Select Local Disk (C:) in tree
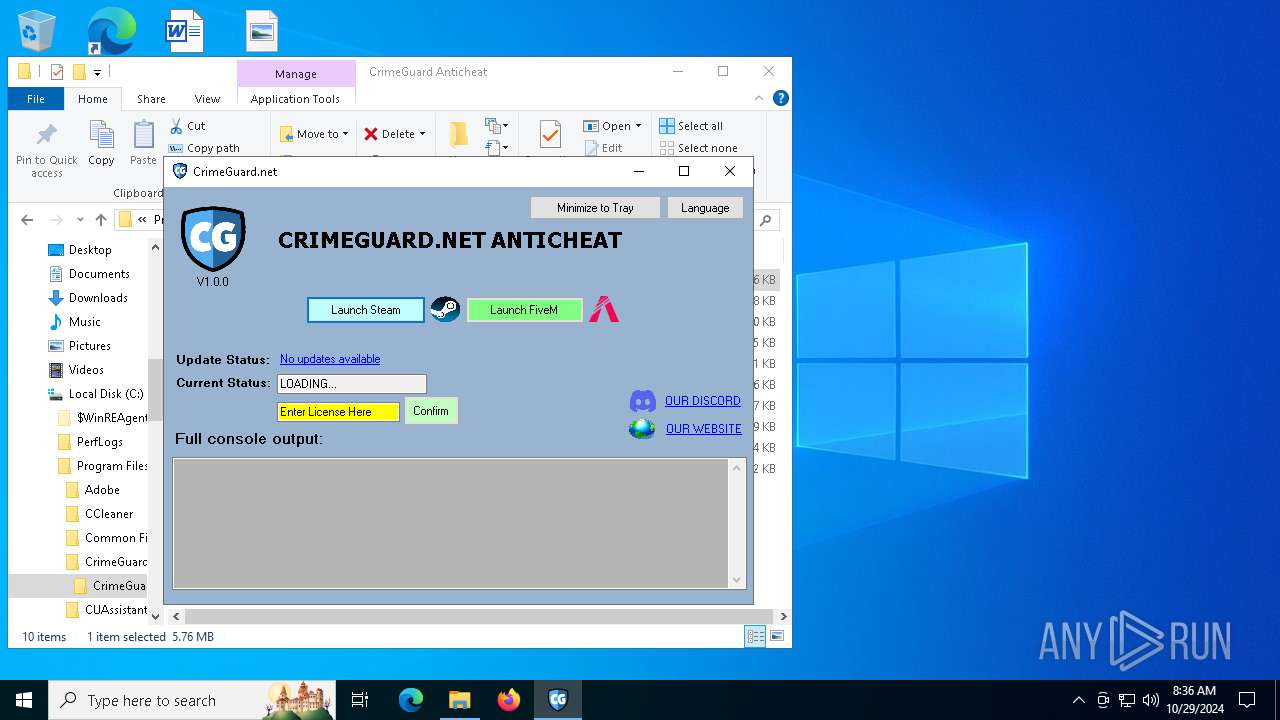The height and width of the screenshot is (720, 1280). [106, 394]
